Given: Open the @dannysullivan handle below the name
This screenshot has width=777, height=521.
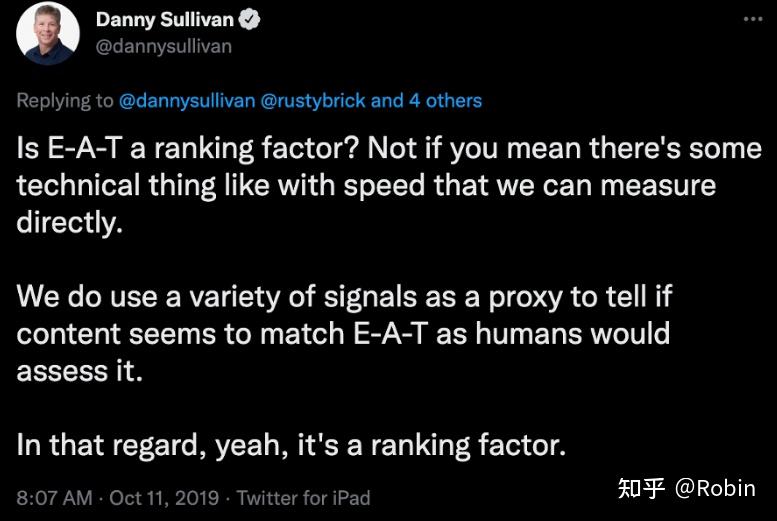Looking at the screenshot, I should [x=164, y=47].
